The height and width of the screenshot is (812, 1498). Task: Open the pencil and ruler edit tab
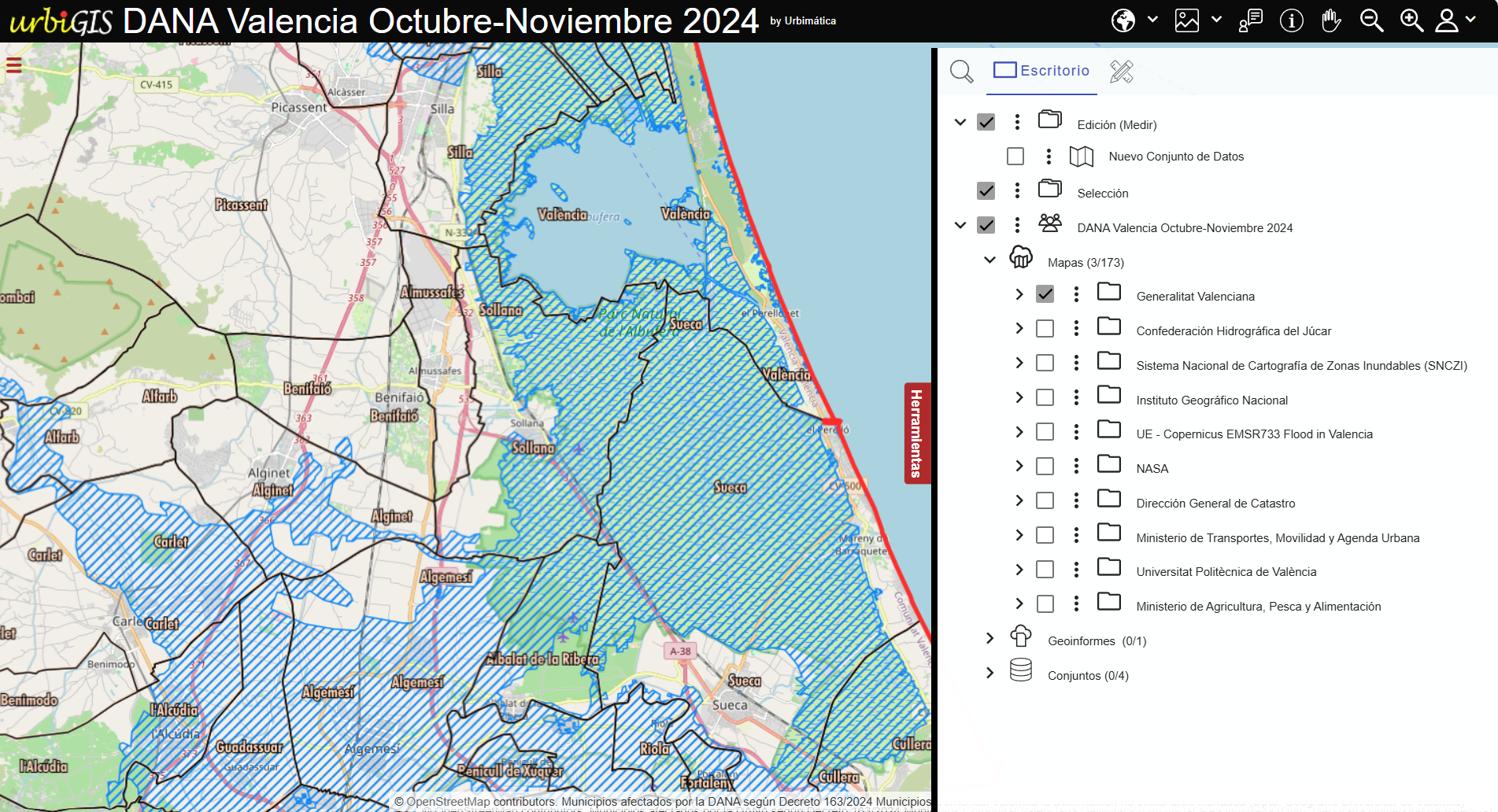point(1121,72)
